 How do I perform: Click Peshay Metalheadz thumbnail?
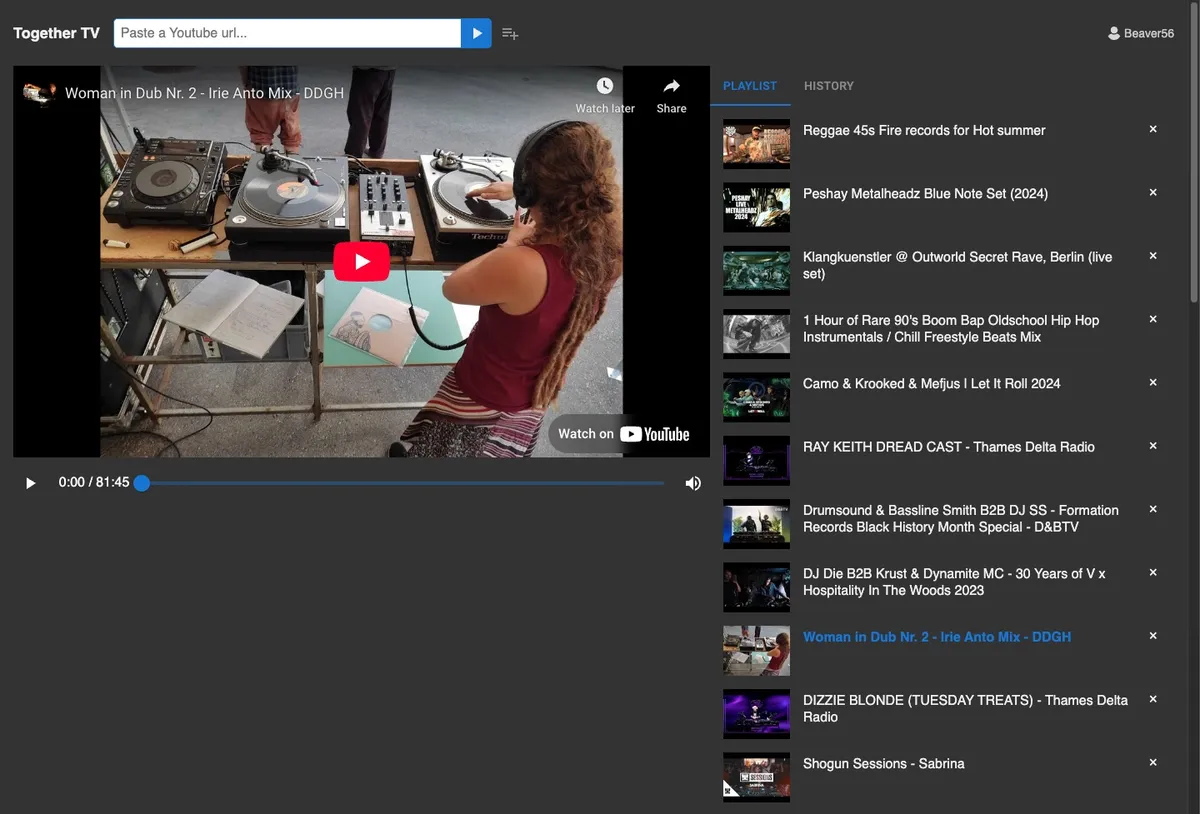tap(757, 208)
